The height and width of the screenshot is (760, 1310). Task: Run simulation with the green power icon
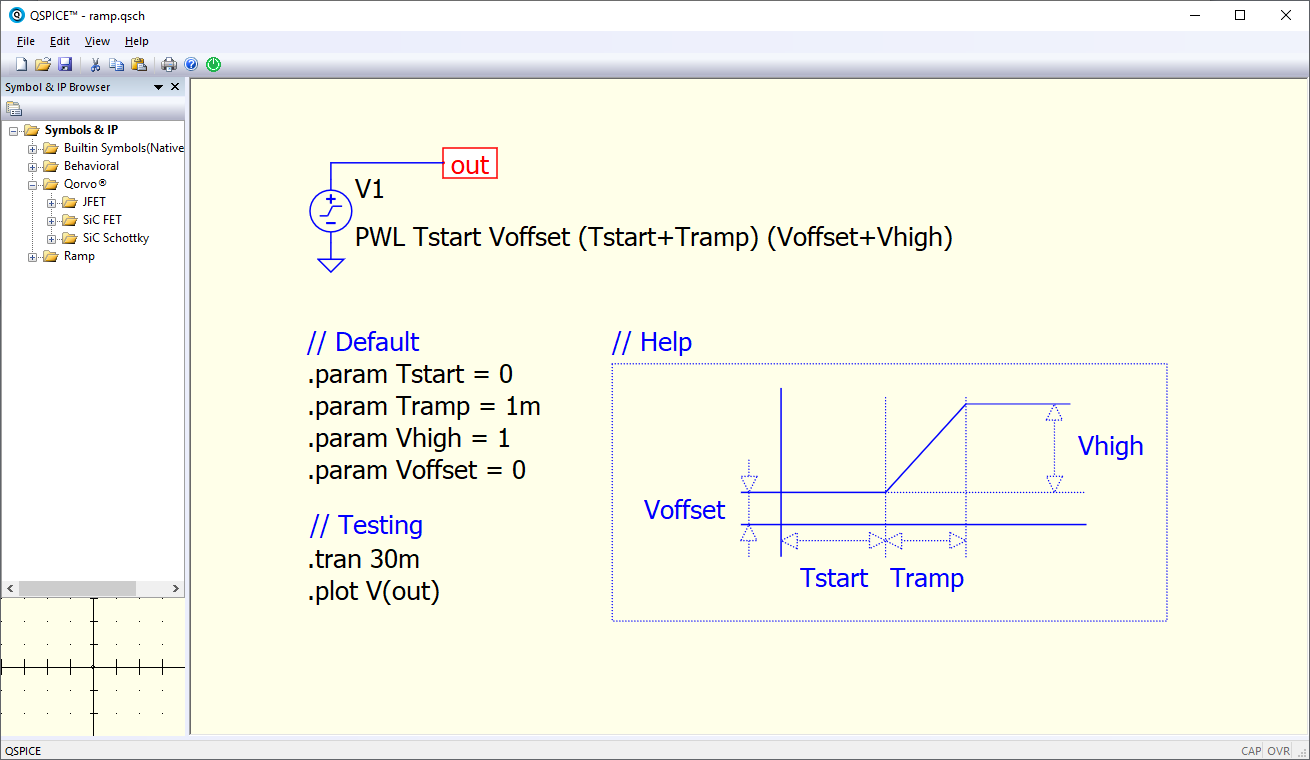(x=213, y=65)
